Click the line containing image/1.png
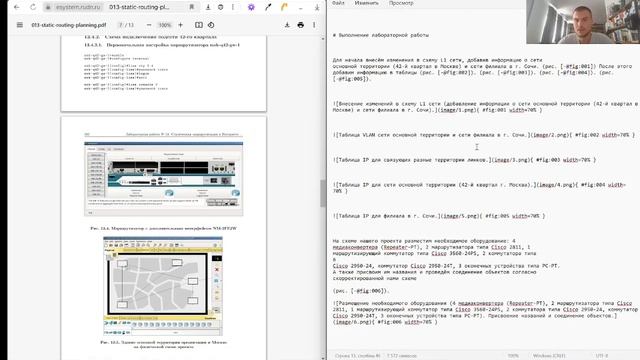Image resolution: width=640 pixels, height=360 pixels. pyautogui.click(x=437, y=110)
